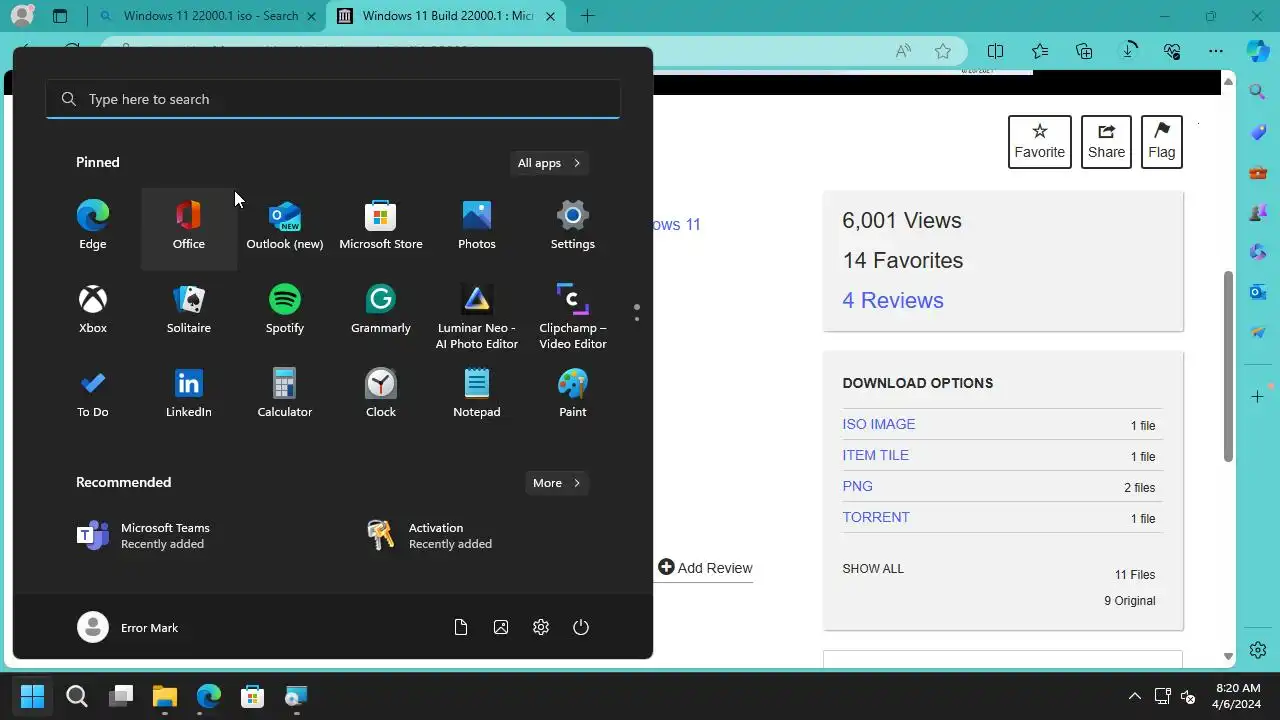Open Microsoft Store on taskbar

coord(252,696)
